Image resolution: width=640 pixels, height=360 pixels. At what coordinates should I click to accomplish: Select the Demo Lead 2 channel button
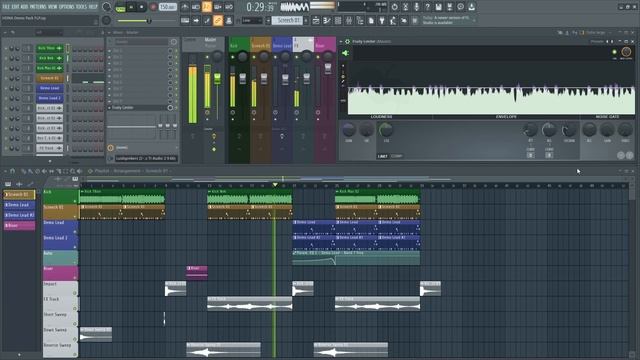50,98
